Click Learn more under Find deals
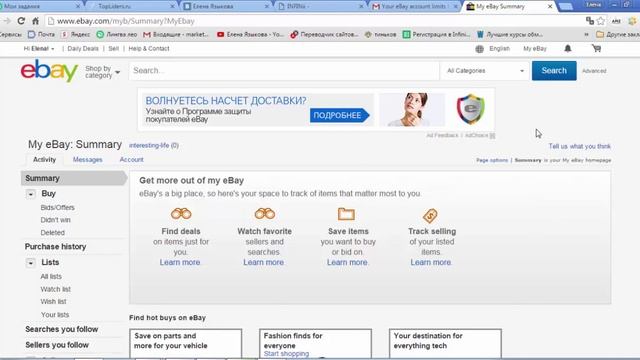 180,262
